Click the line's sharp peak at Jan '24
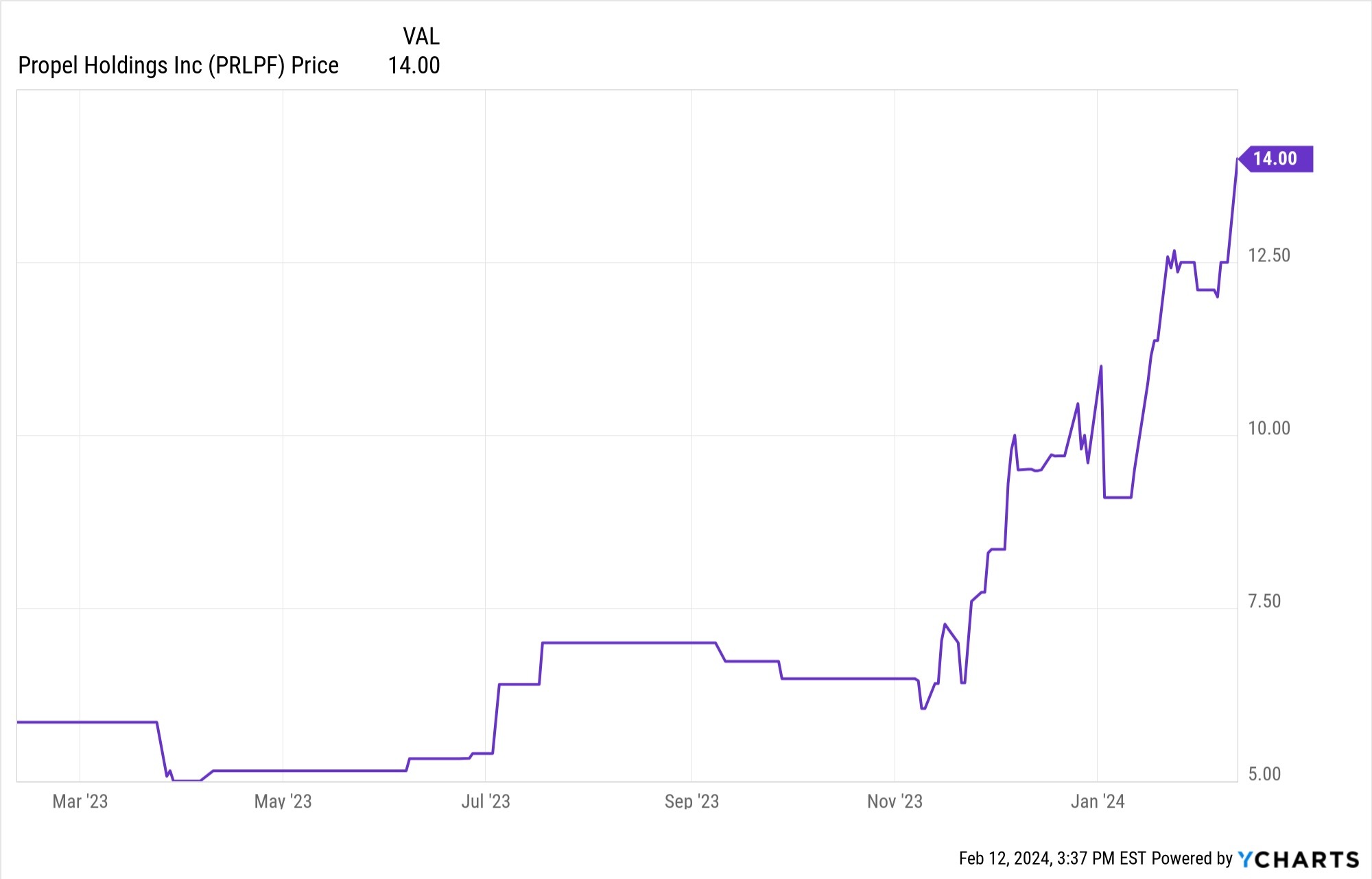The image size is (1372, 879). pyautogui.click(x=1101, y=366)
